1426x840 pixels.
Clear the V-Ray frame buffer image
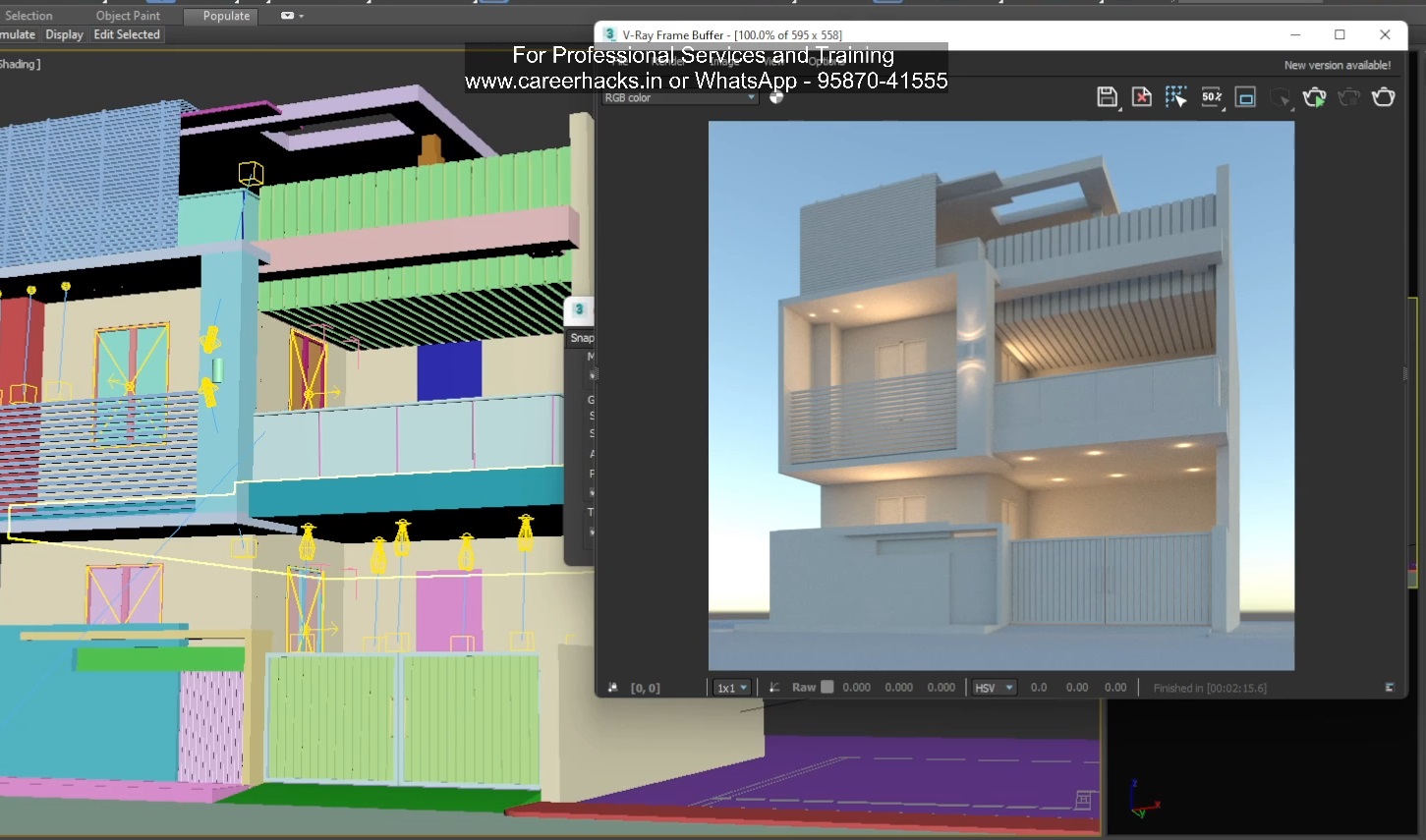tap(1141, 97)
